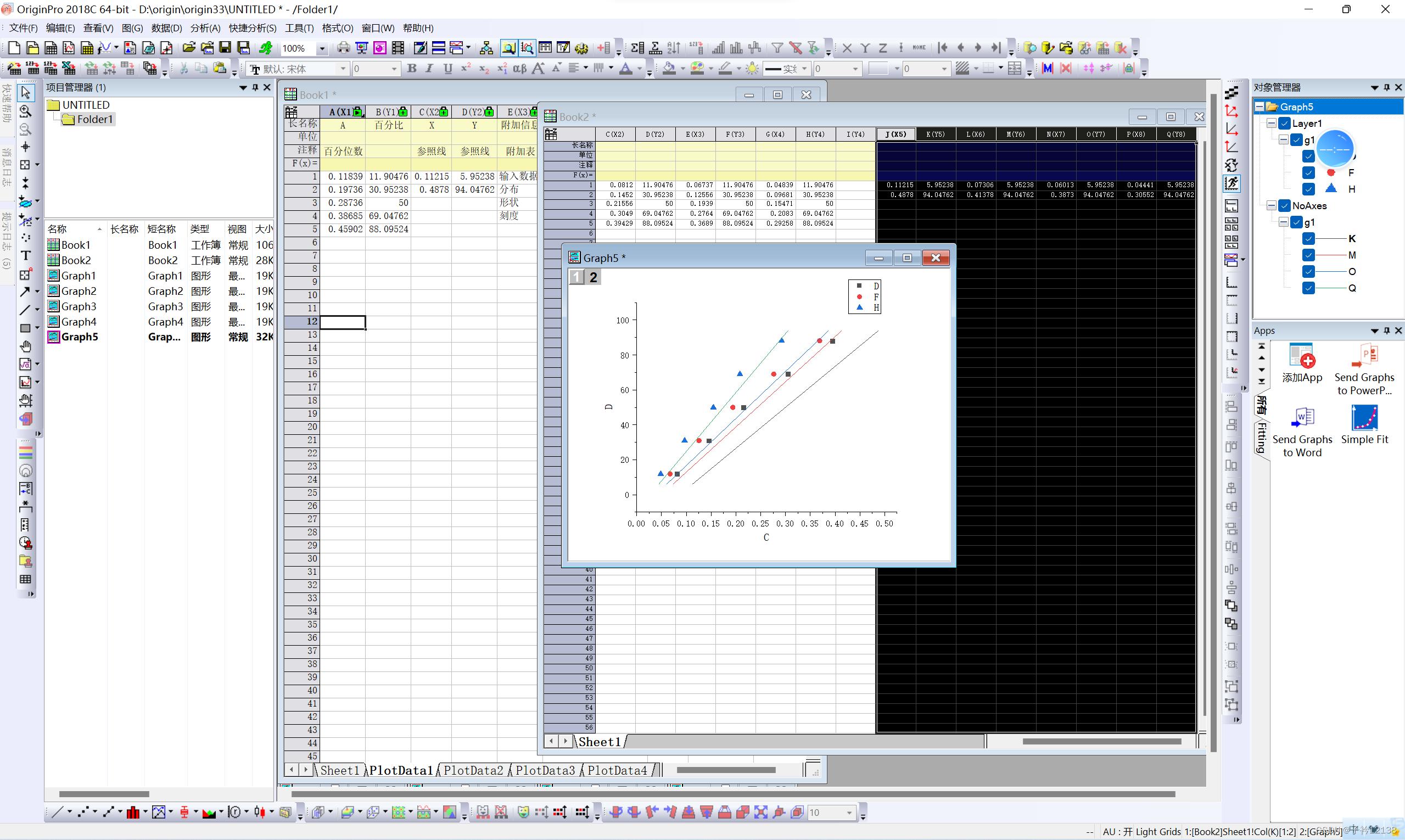Toggle visibility of plot K
This screenshot has height=840, width=1405.
pos(1308,239)
